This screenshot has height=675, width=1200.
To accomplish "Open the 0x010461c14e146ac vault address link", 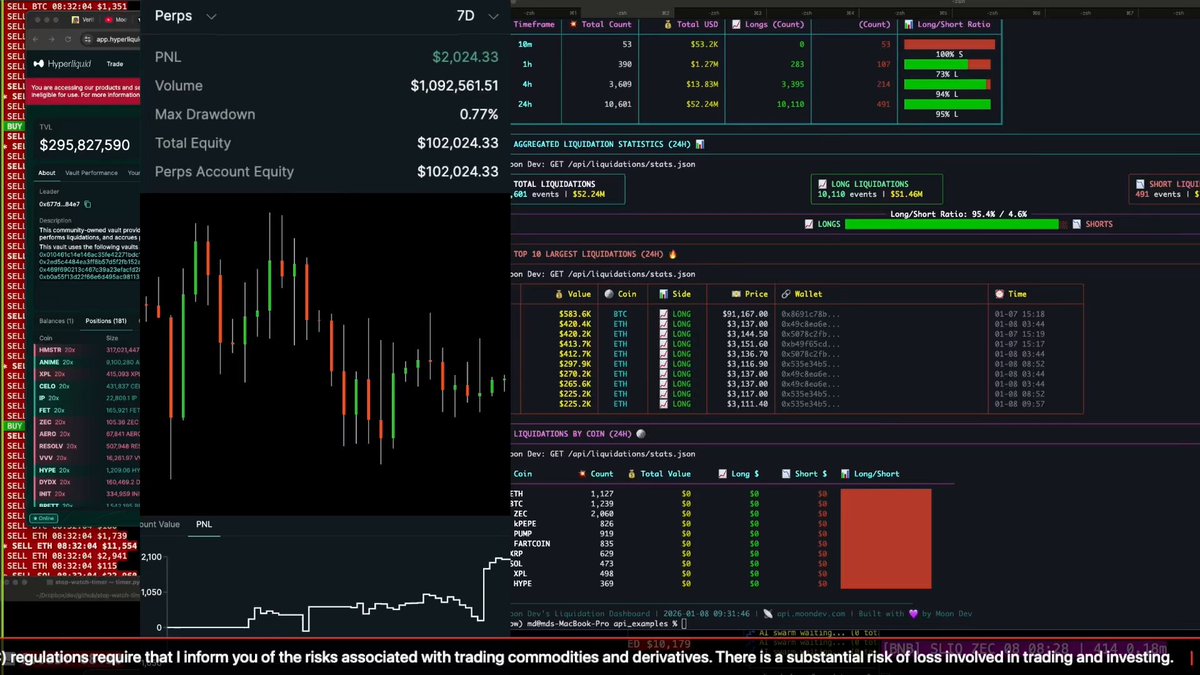I will [89, 254].
